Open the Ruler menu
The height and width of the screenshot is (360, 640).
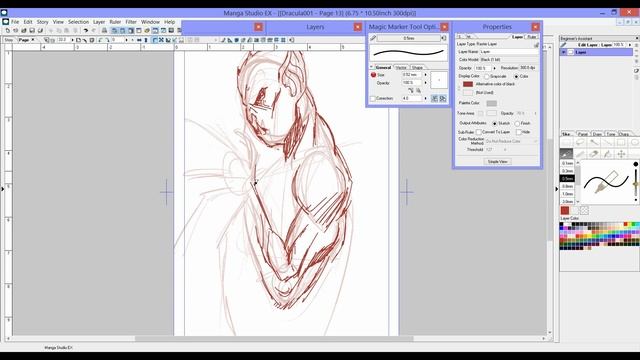[x=115, y=22]
